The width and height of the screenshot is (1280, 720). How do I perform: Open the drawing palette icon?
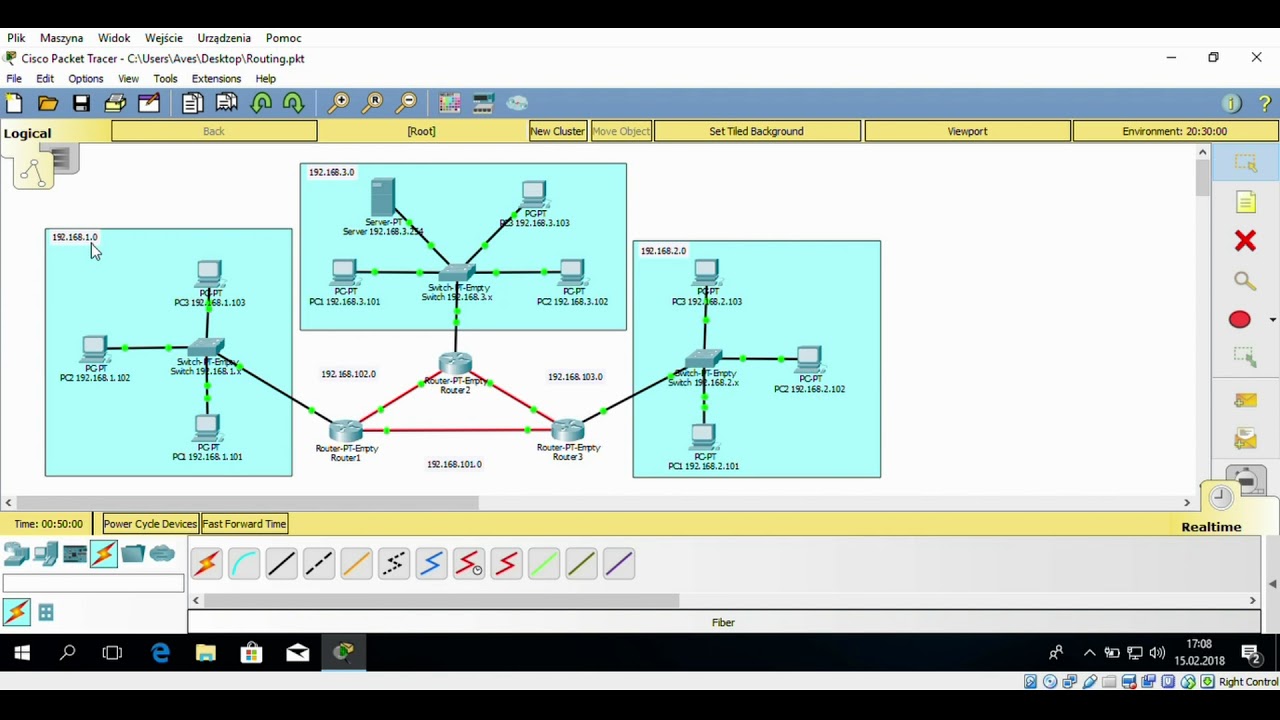click(x=449, y=103)
